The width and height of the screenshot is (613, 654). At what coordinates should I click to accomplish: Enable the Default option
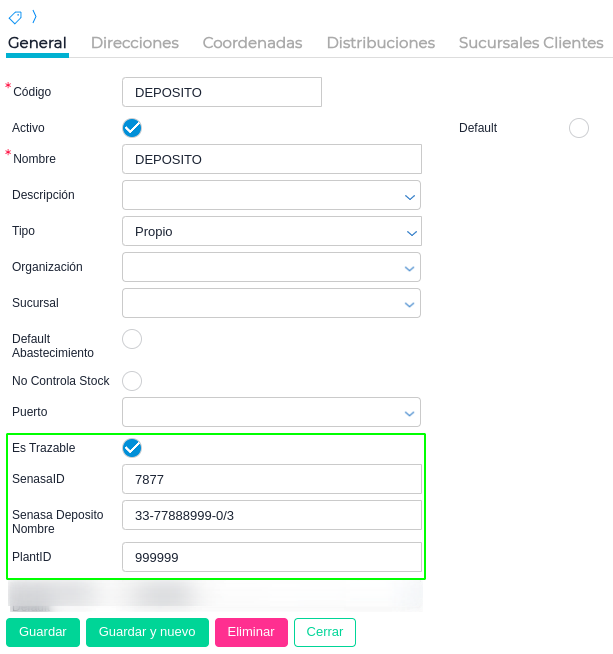click(x=578, y=128)
